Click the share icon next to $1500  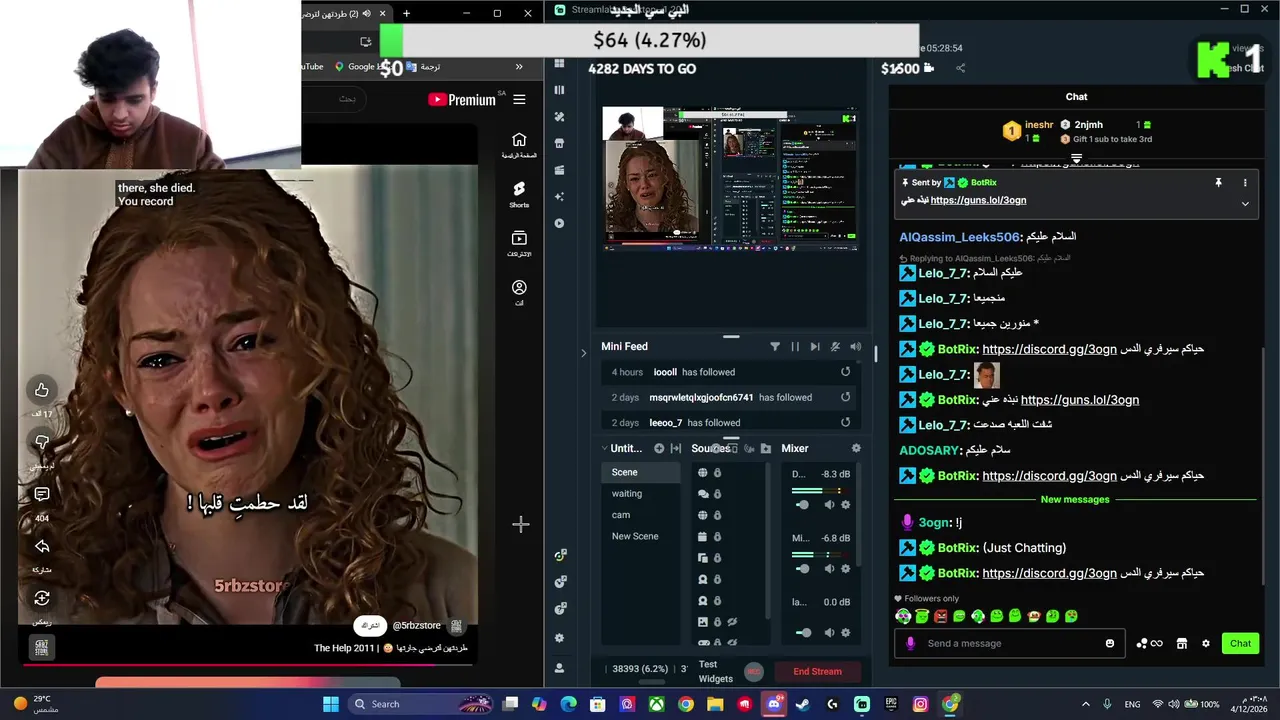point(960,68)
